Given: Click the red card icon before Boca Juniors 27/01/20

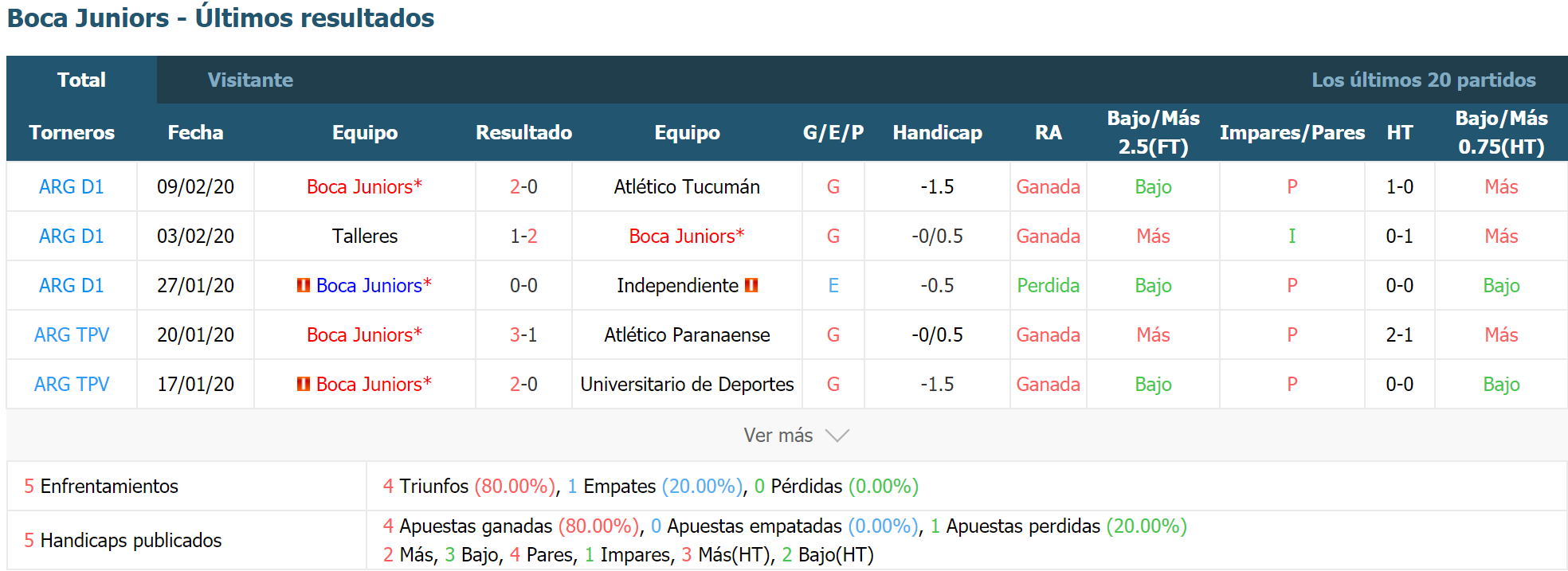Looking at the screenshot, I should pos(304,285).
